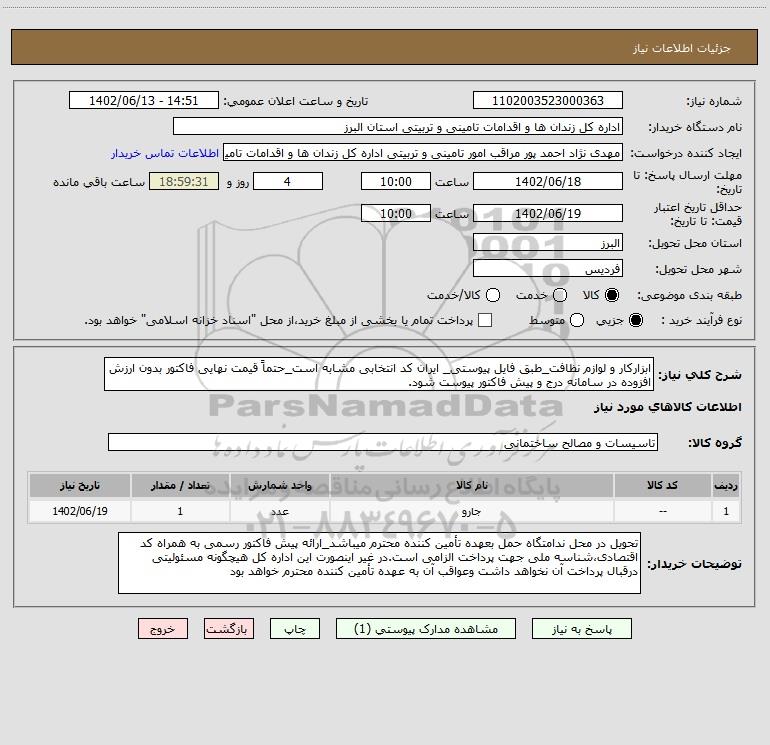Viewport: 770px width, 745px height.
Task: Select the کالا radio button
Action: [612, 295]
